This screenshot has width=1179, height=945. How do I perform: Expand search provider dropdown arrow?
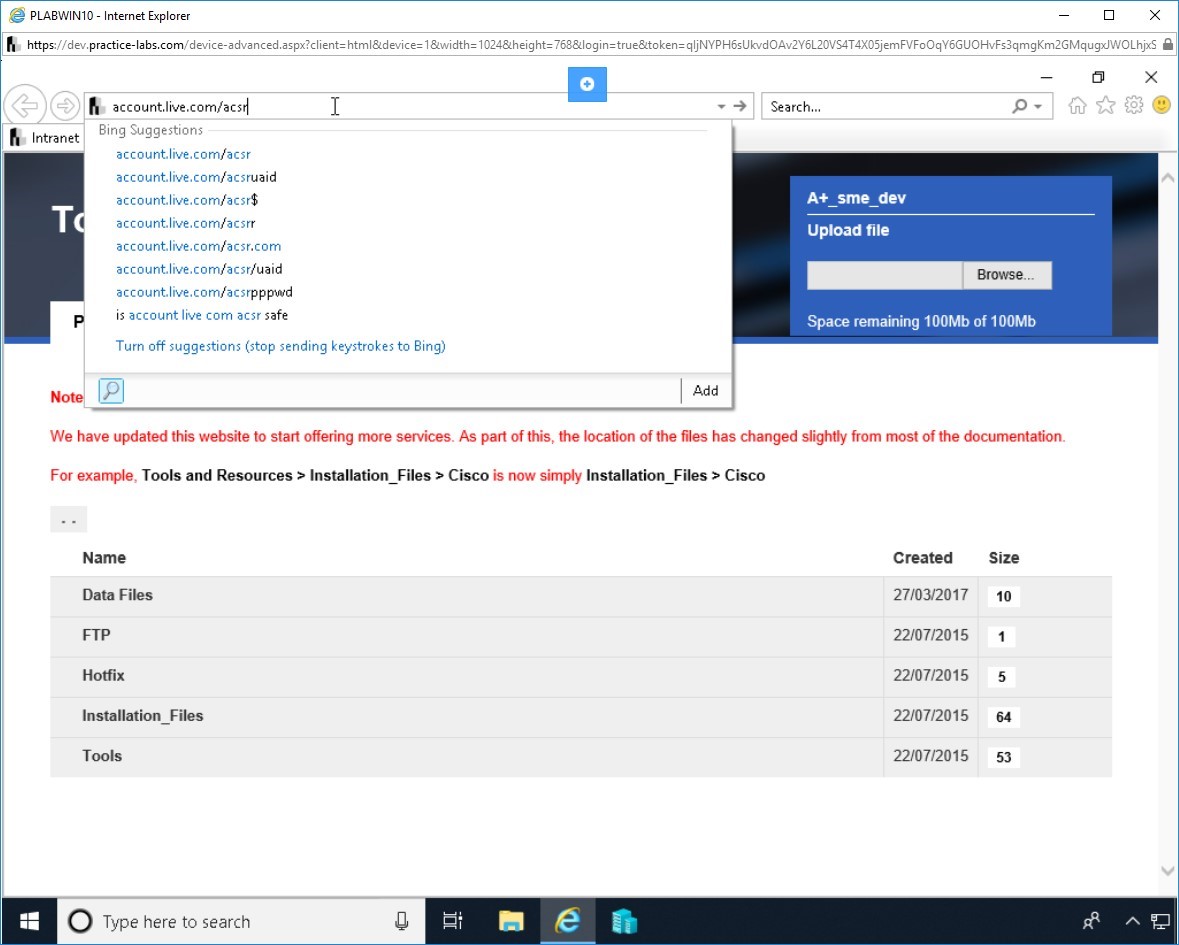[1038, 107]
